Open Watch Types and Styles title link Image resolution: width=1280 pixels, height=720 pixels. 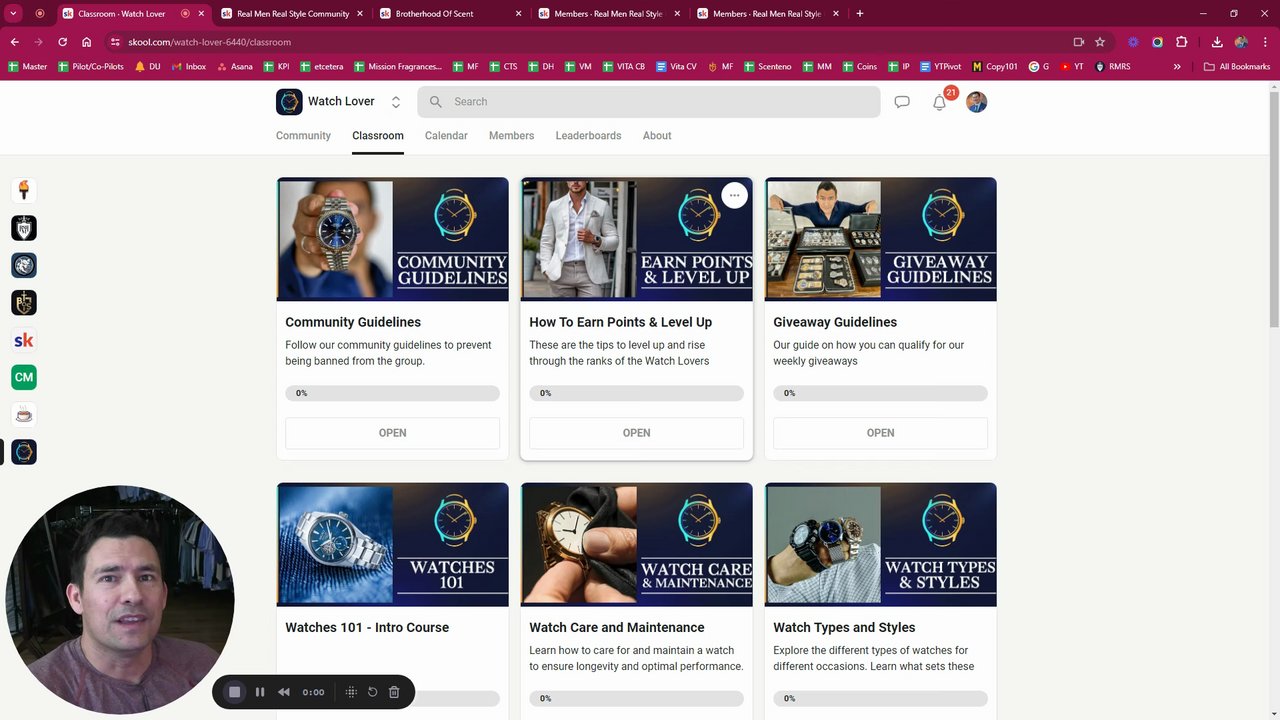(x=844, y=628)
